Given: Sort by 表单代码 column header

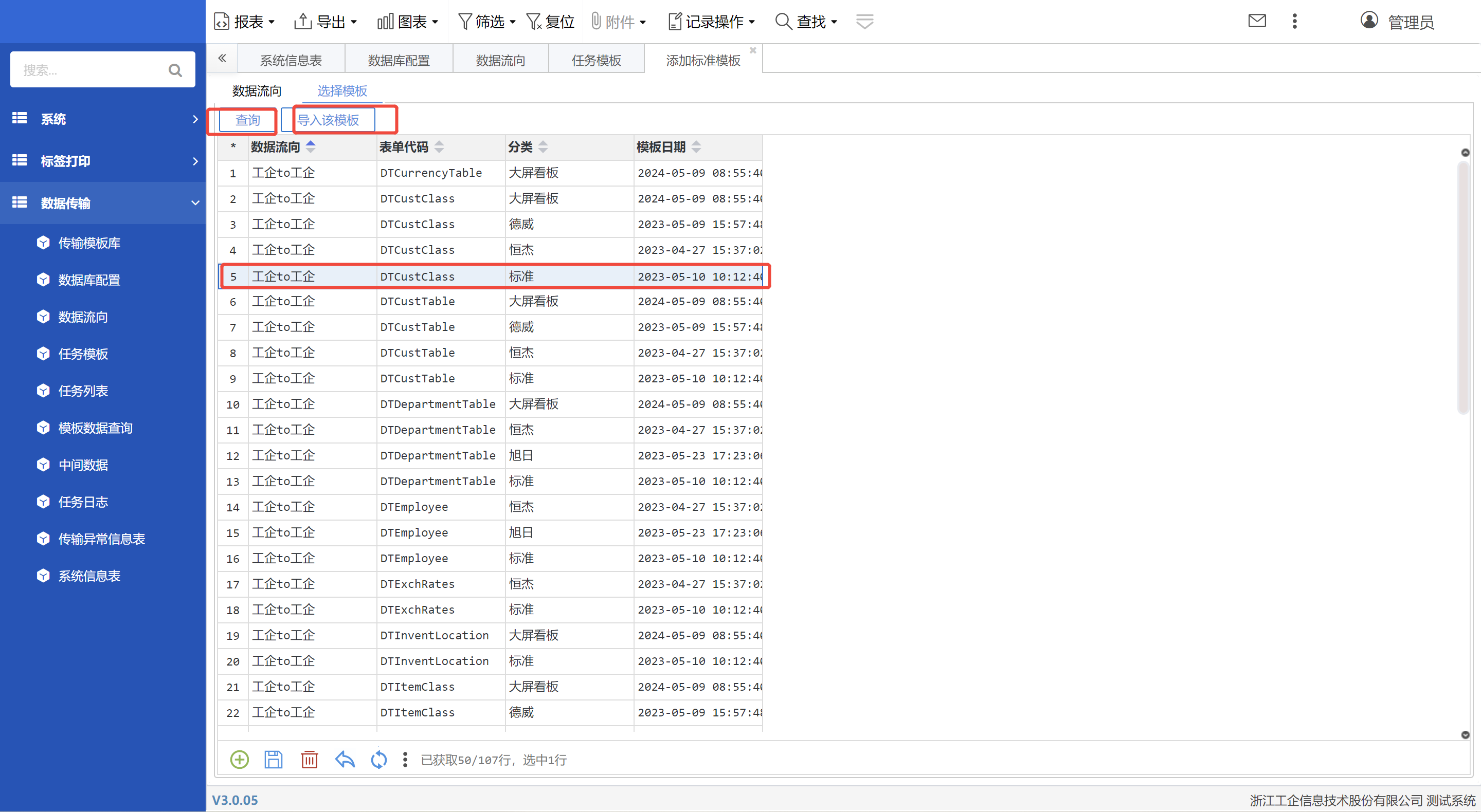Looking at the screenshot, I should 441,147.
